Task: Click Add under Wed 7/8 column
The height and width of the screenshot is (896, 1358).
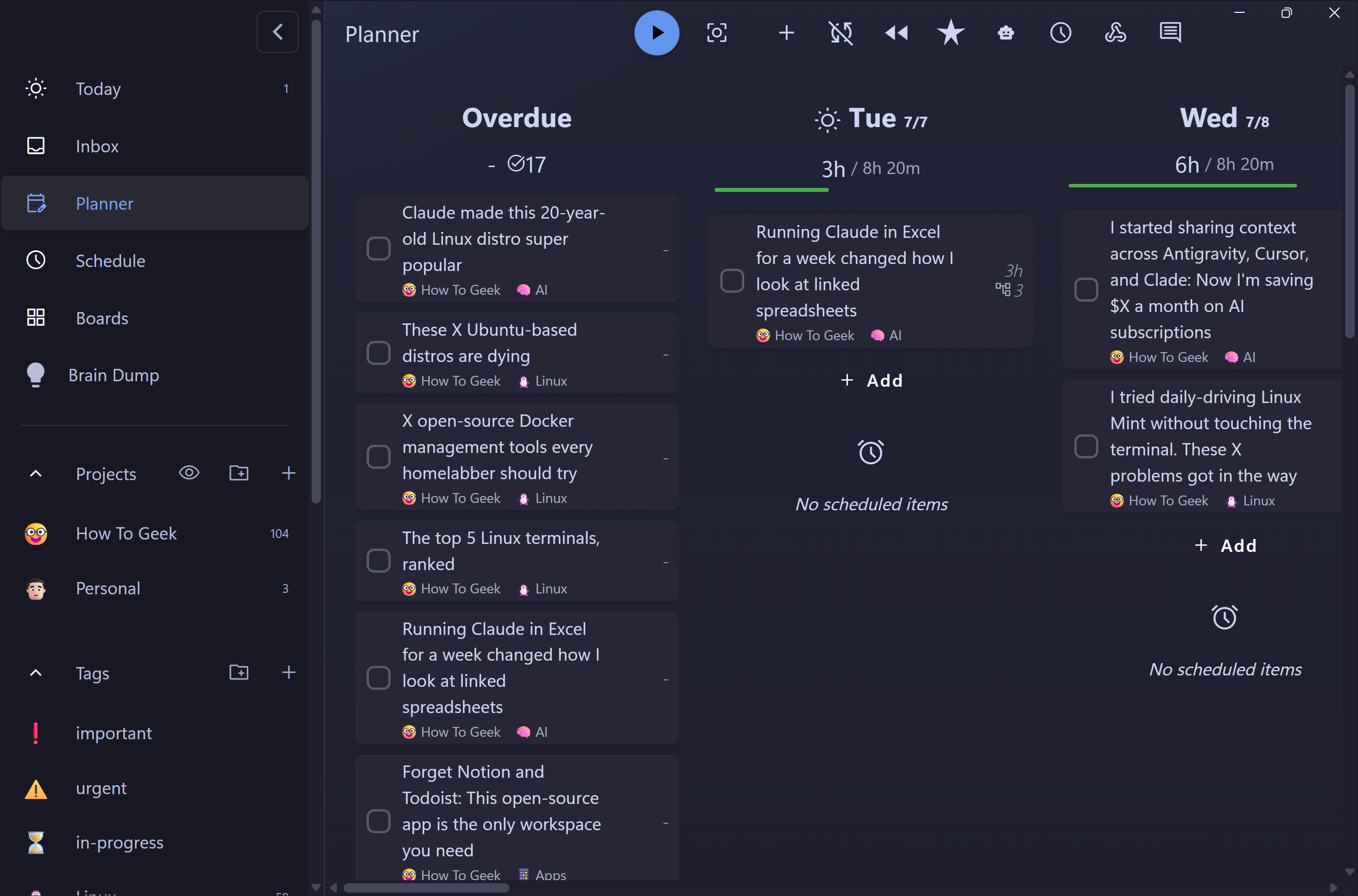Action: (1225, 546)
